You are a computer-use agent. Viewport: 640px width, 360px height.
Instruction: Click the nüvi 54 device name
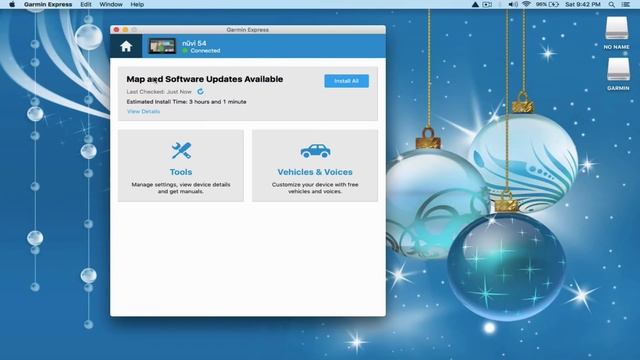194,43
